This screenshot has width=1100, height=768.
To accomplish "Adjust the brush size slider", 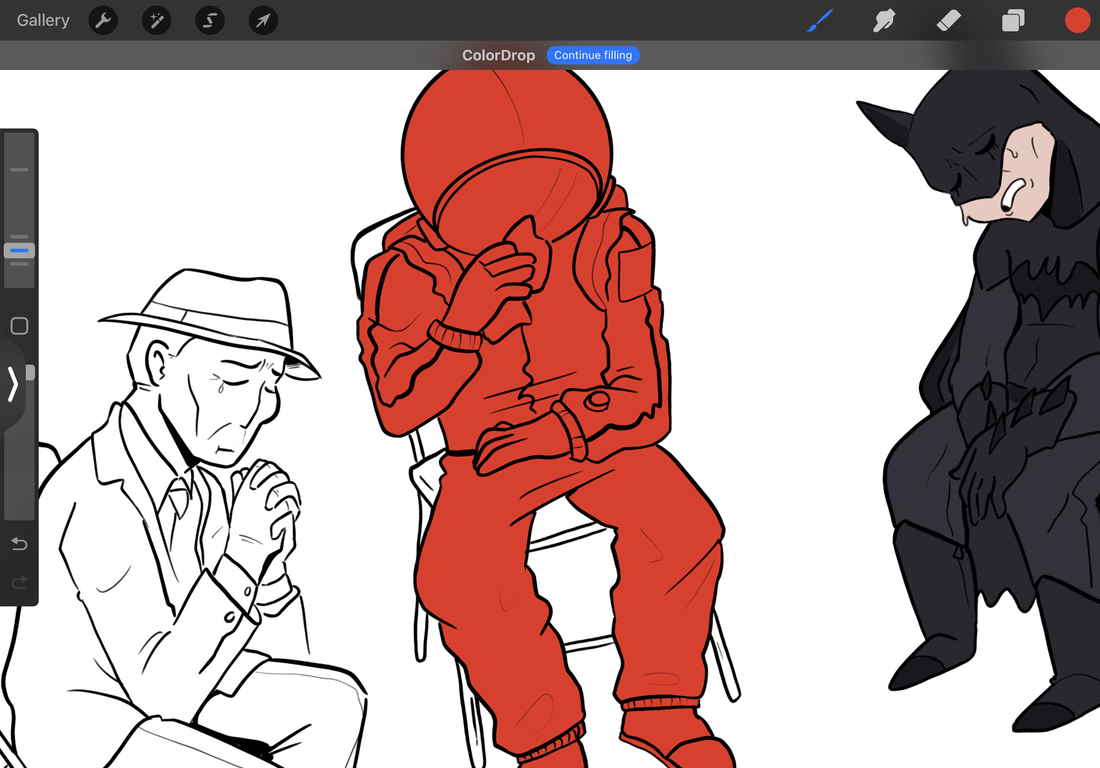I will pos(20,210).
